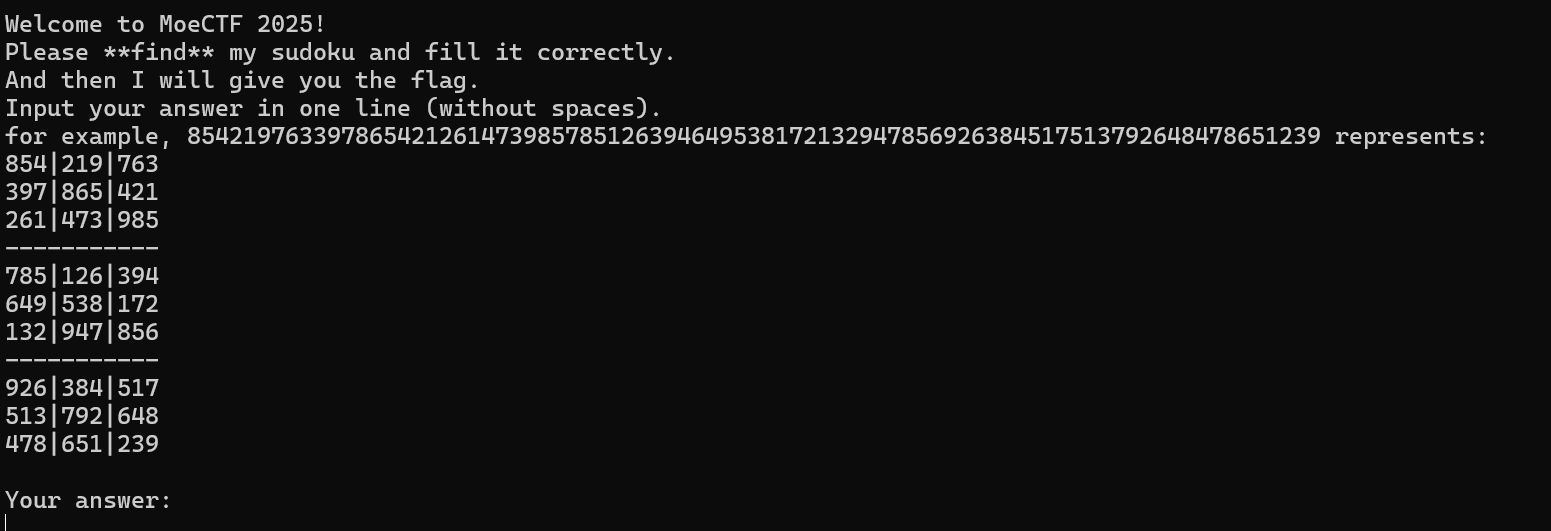Click the sudoku row '132|947|856'
The height and width of the screenshot is (531, 1551).
(x=82, y=332)
